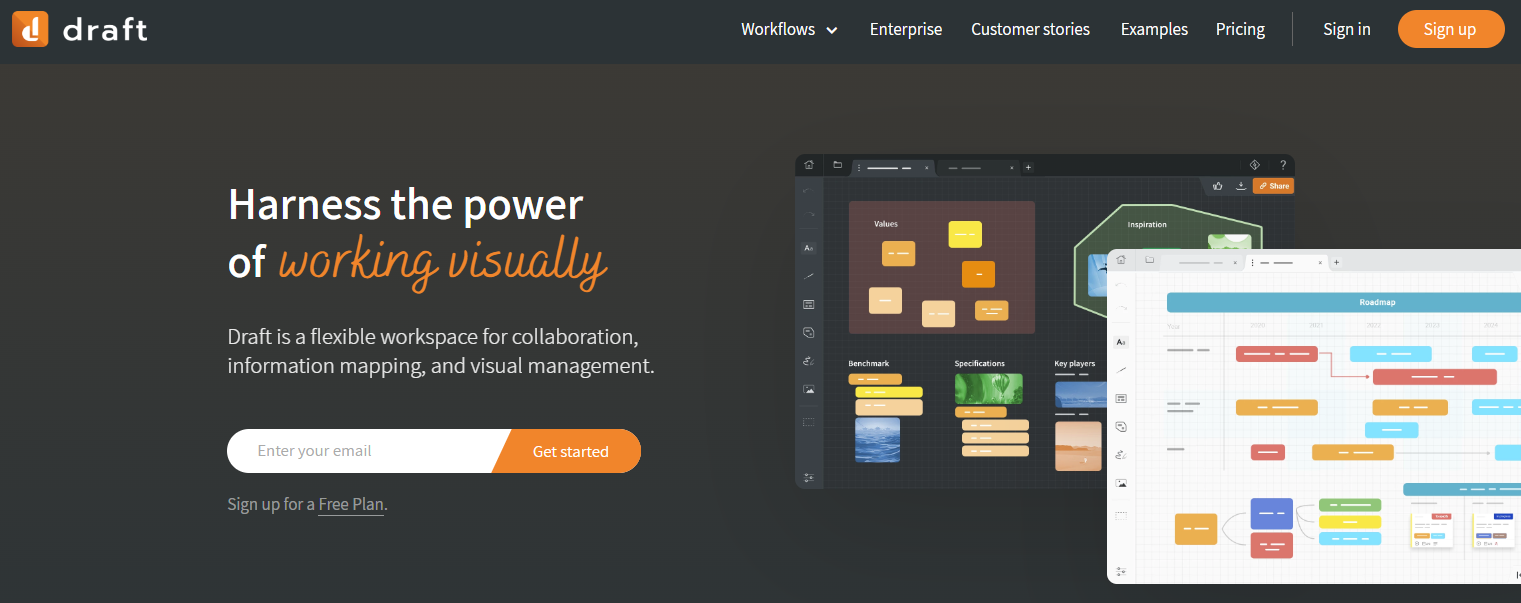Select the table tool in the dark window

[809, 304]
